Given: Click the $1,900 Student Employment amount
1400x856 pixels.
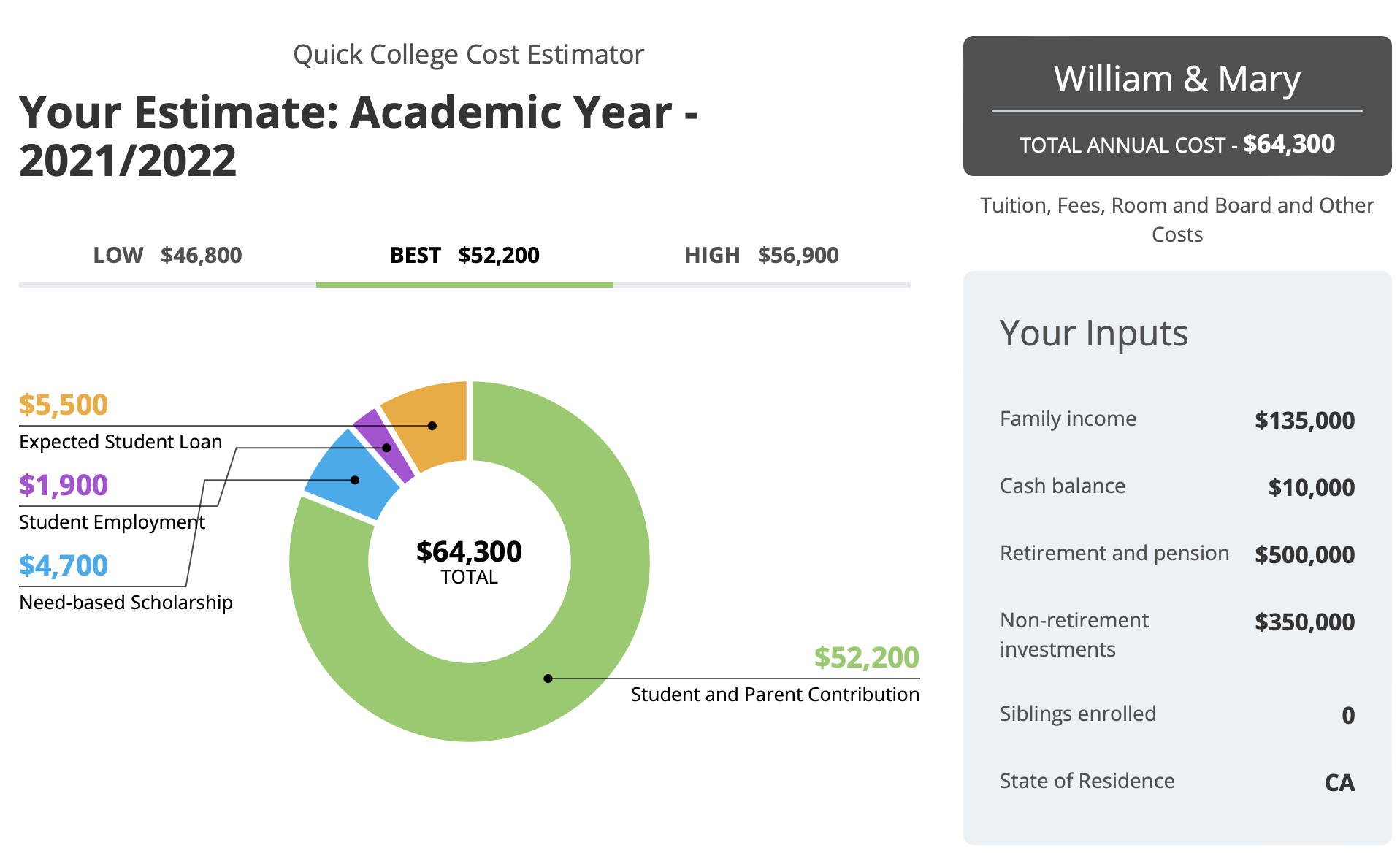Looking at the screenshot, I should (x=64, y=485).
